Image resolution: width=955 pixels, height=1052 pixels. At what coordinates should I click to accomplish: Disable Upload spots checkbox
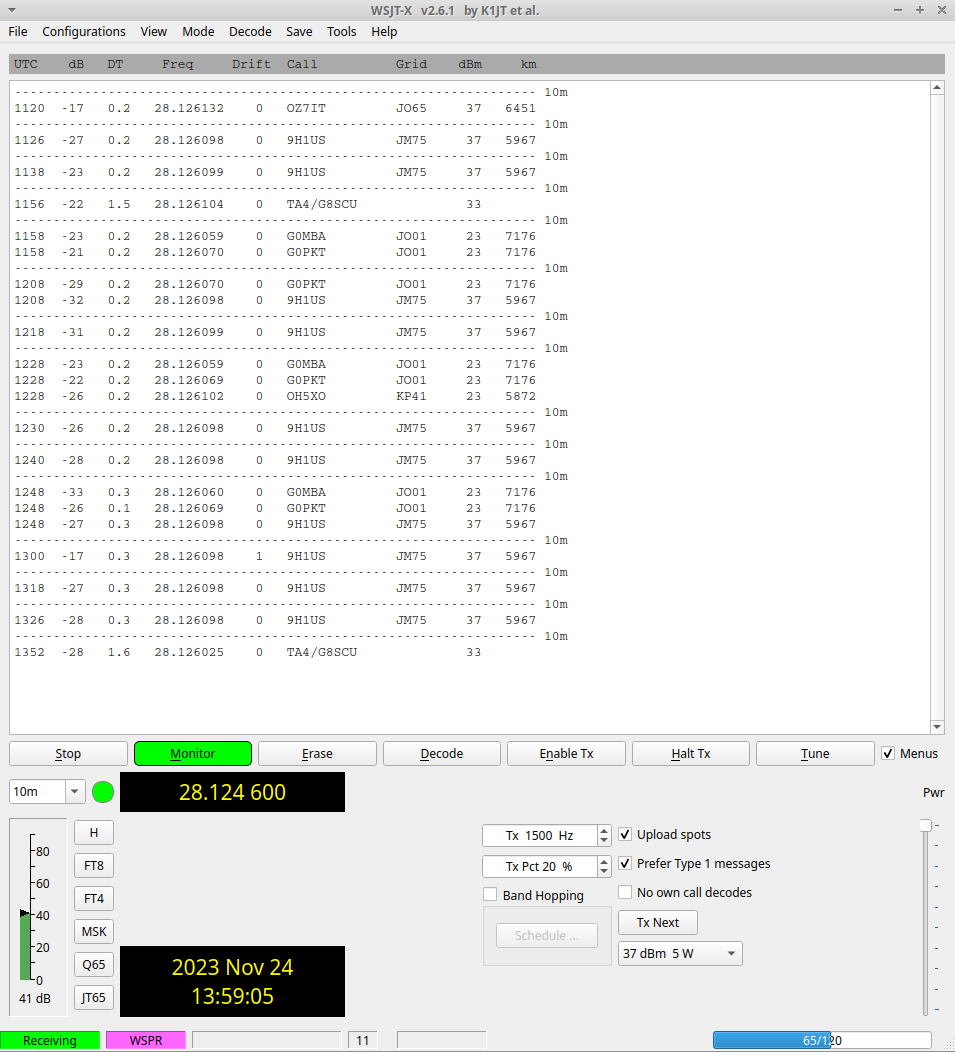(x=625, y=835)
